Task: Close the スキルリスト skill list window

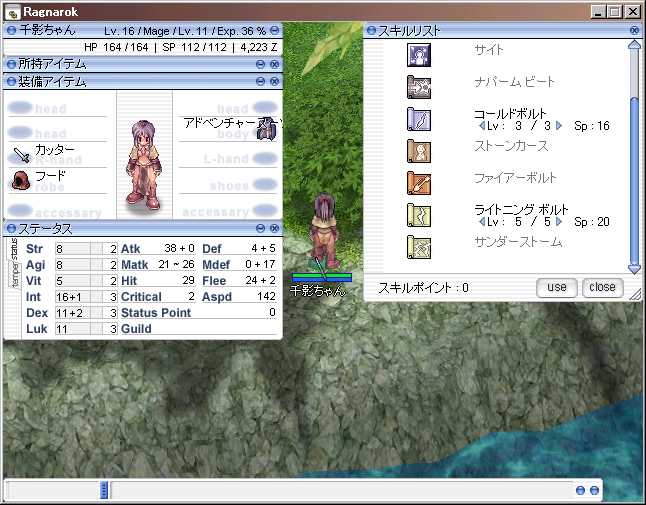Action: (634, 30)
